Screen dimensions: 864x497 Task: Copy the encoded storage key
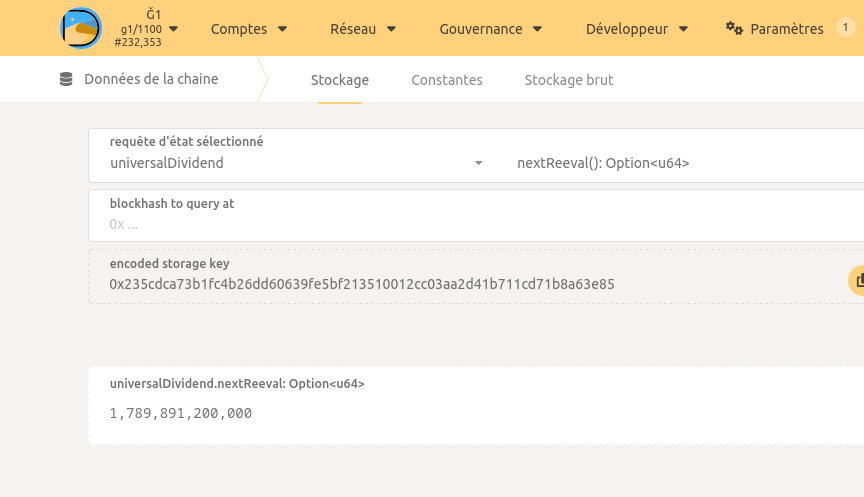tap(857, 281)
